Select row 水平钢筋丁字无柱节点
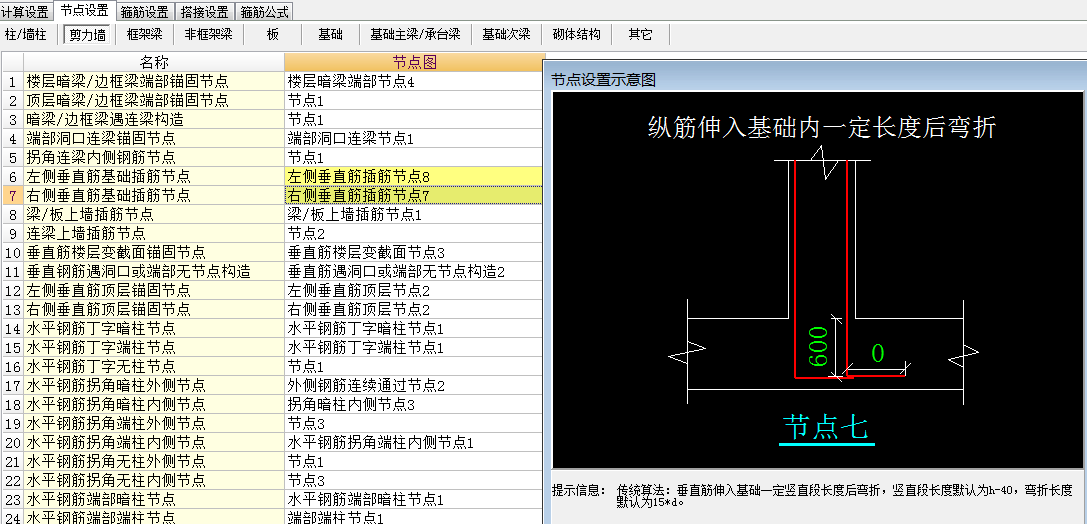Screen dimensions: 1087x524 [x=154, y=367]
